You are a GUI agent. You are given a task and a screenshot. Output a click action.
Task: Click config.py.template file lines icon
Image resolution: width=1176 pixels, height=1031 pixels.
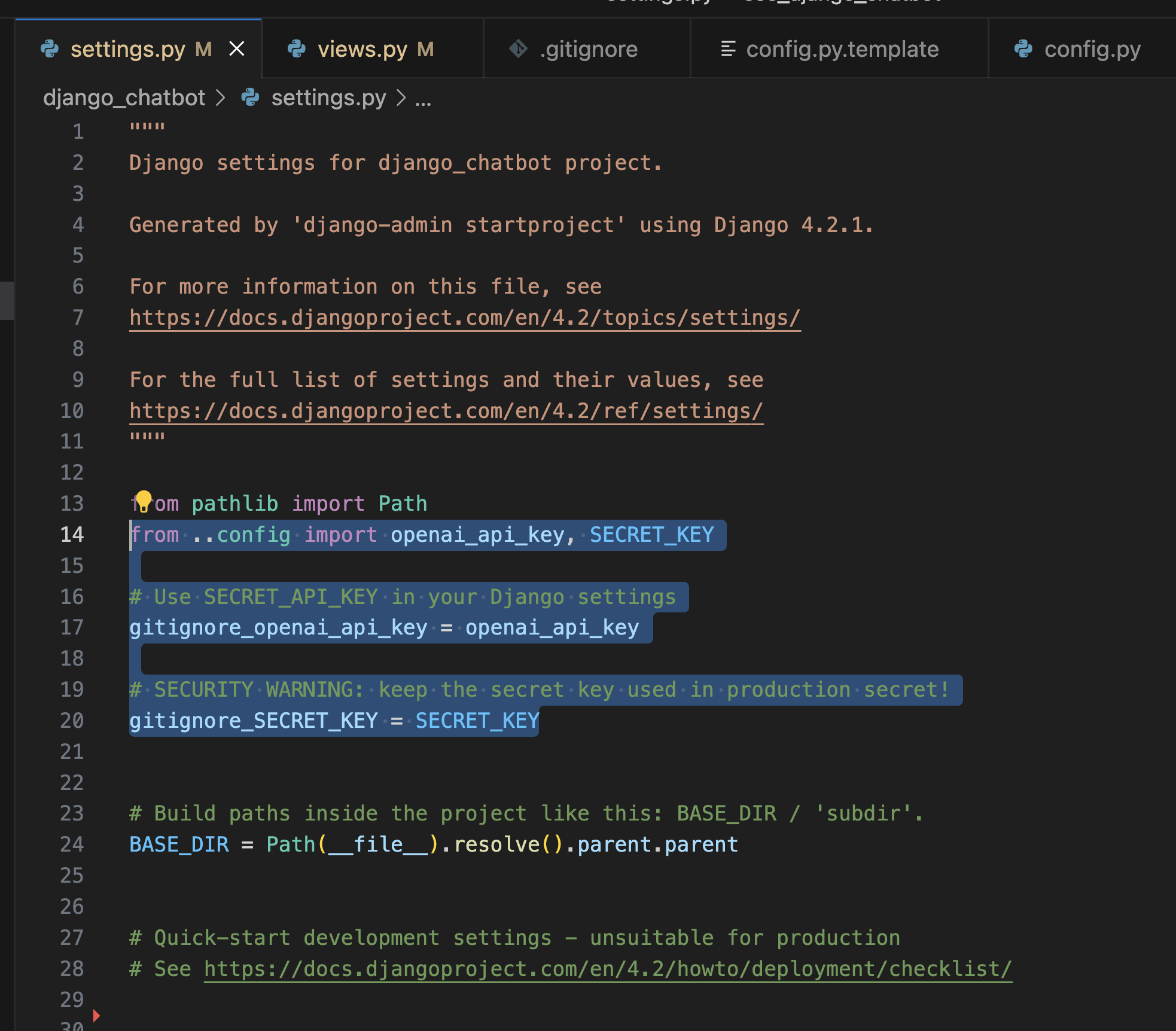pyautogui.click(x=728, y=49)
